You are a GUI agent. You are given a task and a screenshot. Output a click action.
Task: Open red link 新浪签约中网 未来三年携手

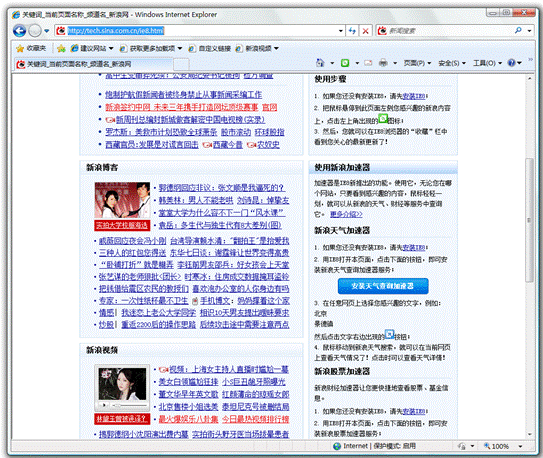pos(182,107)
